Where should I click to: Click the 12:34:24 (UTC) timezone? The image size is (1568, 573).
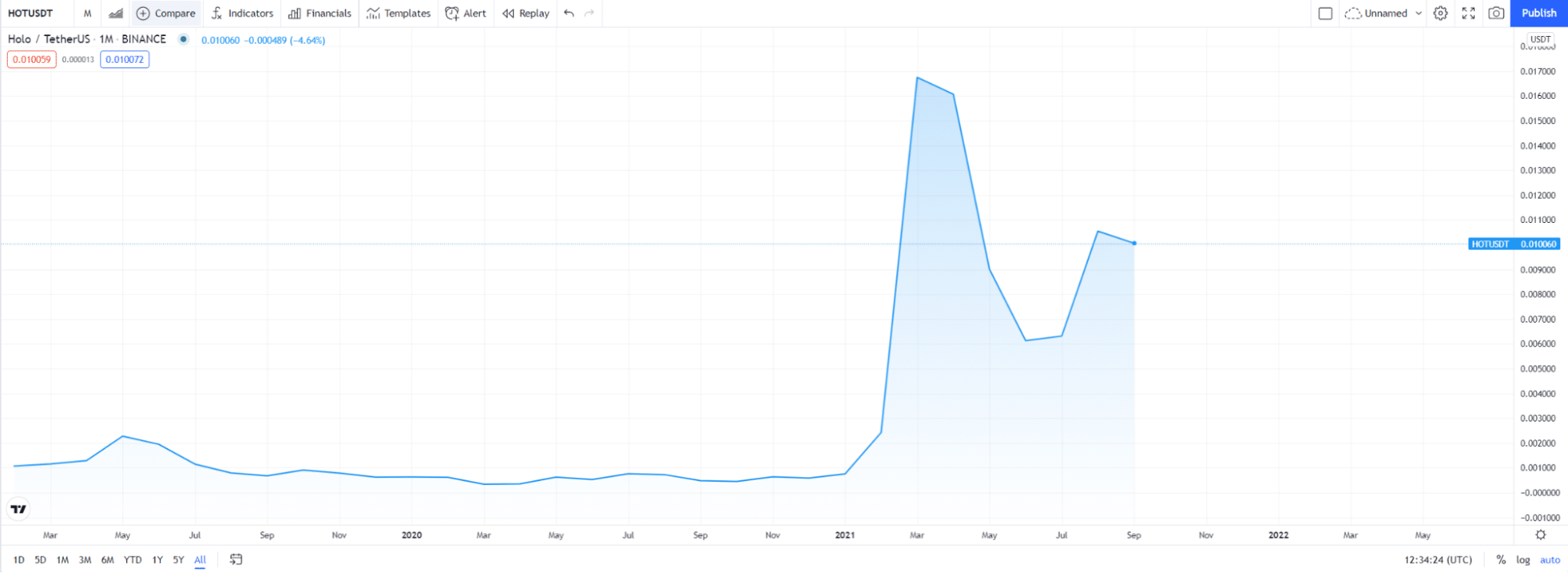pos(1439,560)
